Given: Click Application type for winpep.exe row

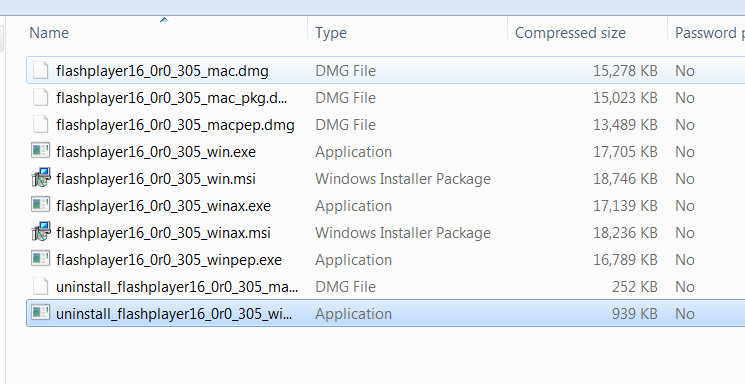Looking at the screenshot, I should click(x=353, y=260).
